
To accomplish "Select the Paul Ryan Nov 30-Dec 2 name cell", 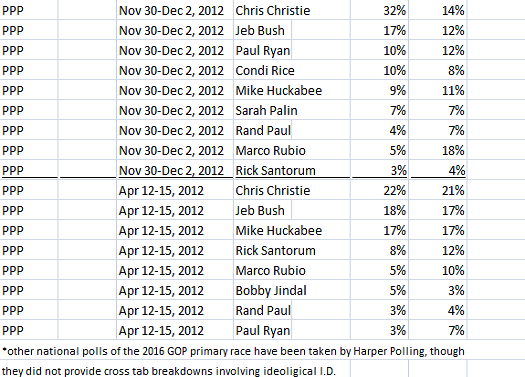I will click(262, 51).
